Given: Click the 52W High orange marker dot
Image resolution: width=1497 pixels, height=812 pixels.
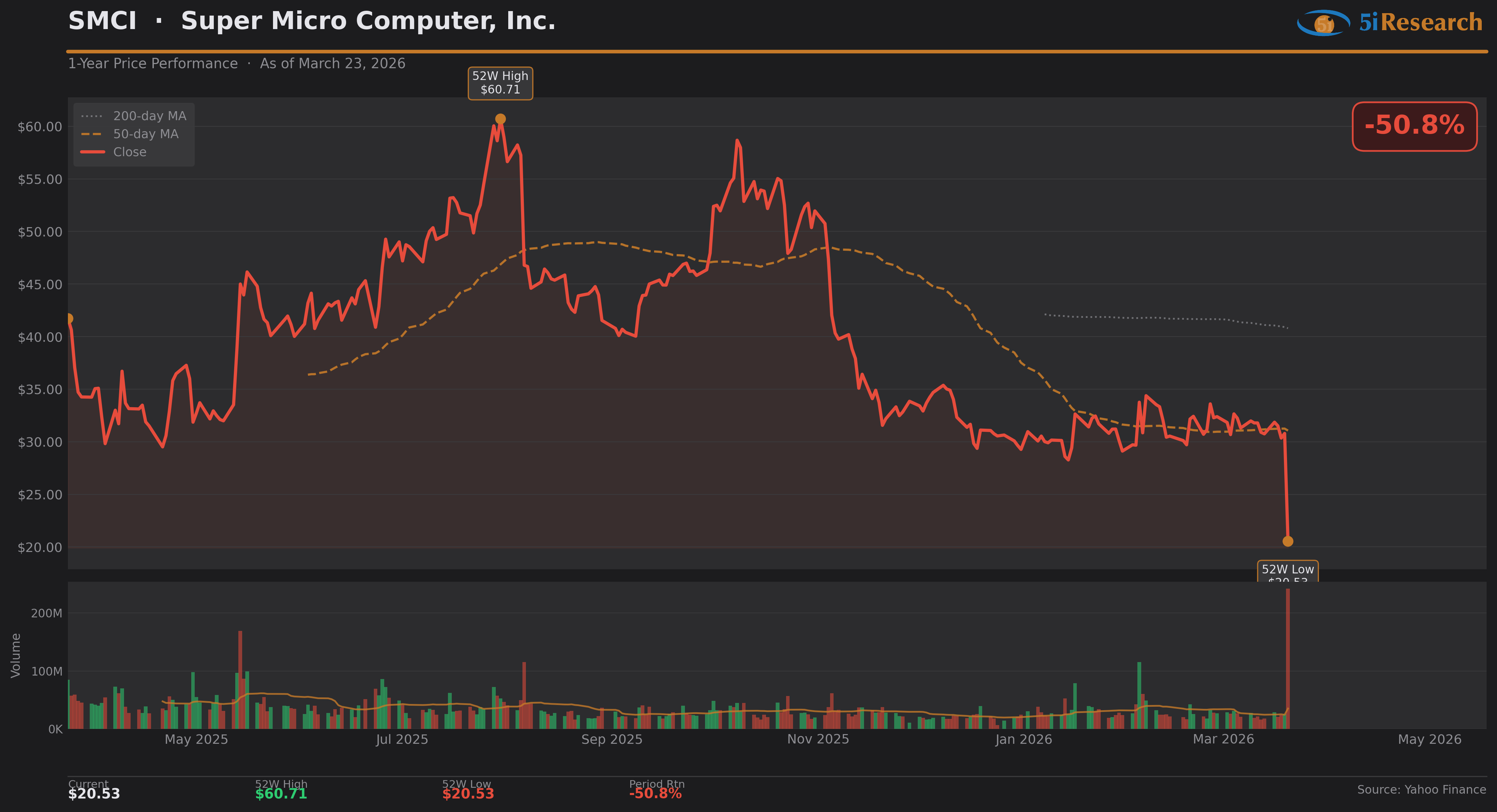Looking at the screenshot, I should pyautogui.click(x=500, y=119).
